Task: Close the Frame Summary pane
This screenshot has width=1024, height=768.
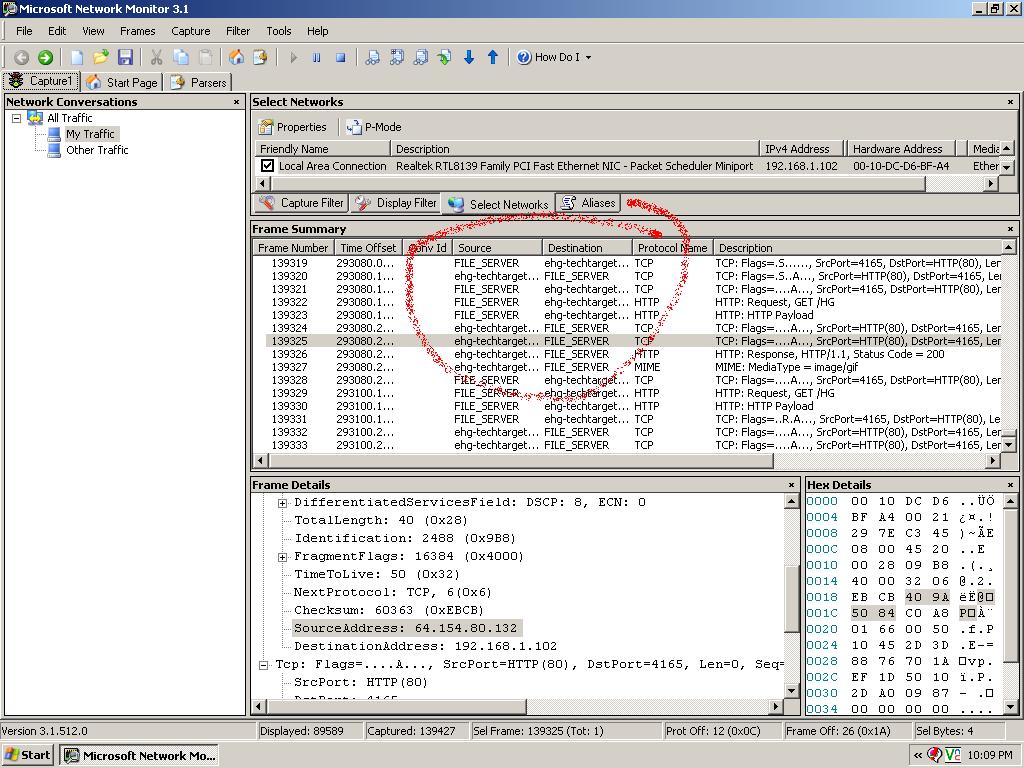Action: click(1010, 229)
